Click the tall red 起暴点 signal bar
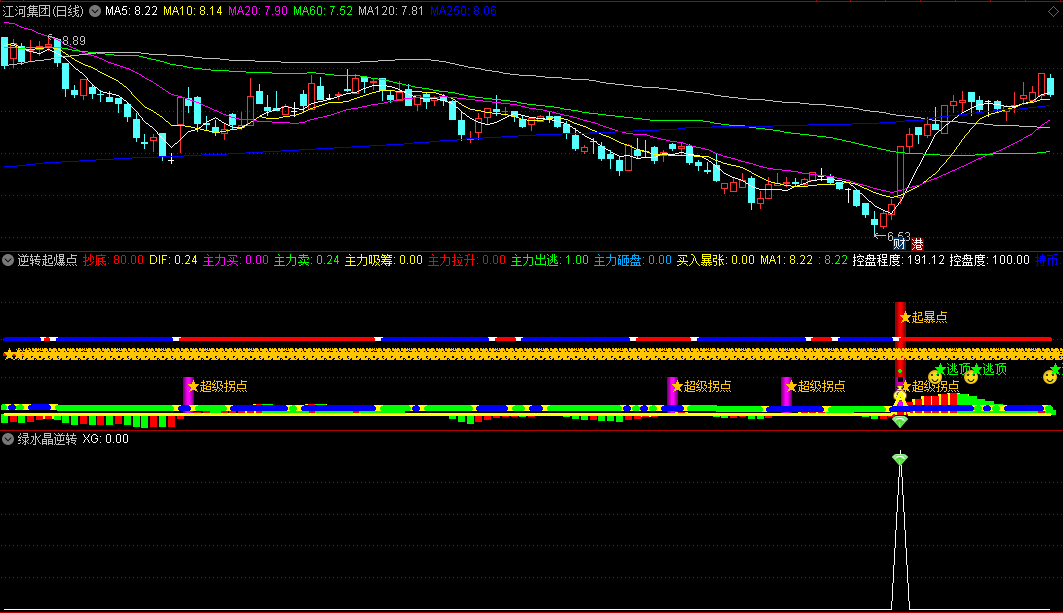 click(900, 339)
